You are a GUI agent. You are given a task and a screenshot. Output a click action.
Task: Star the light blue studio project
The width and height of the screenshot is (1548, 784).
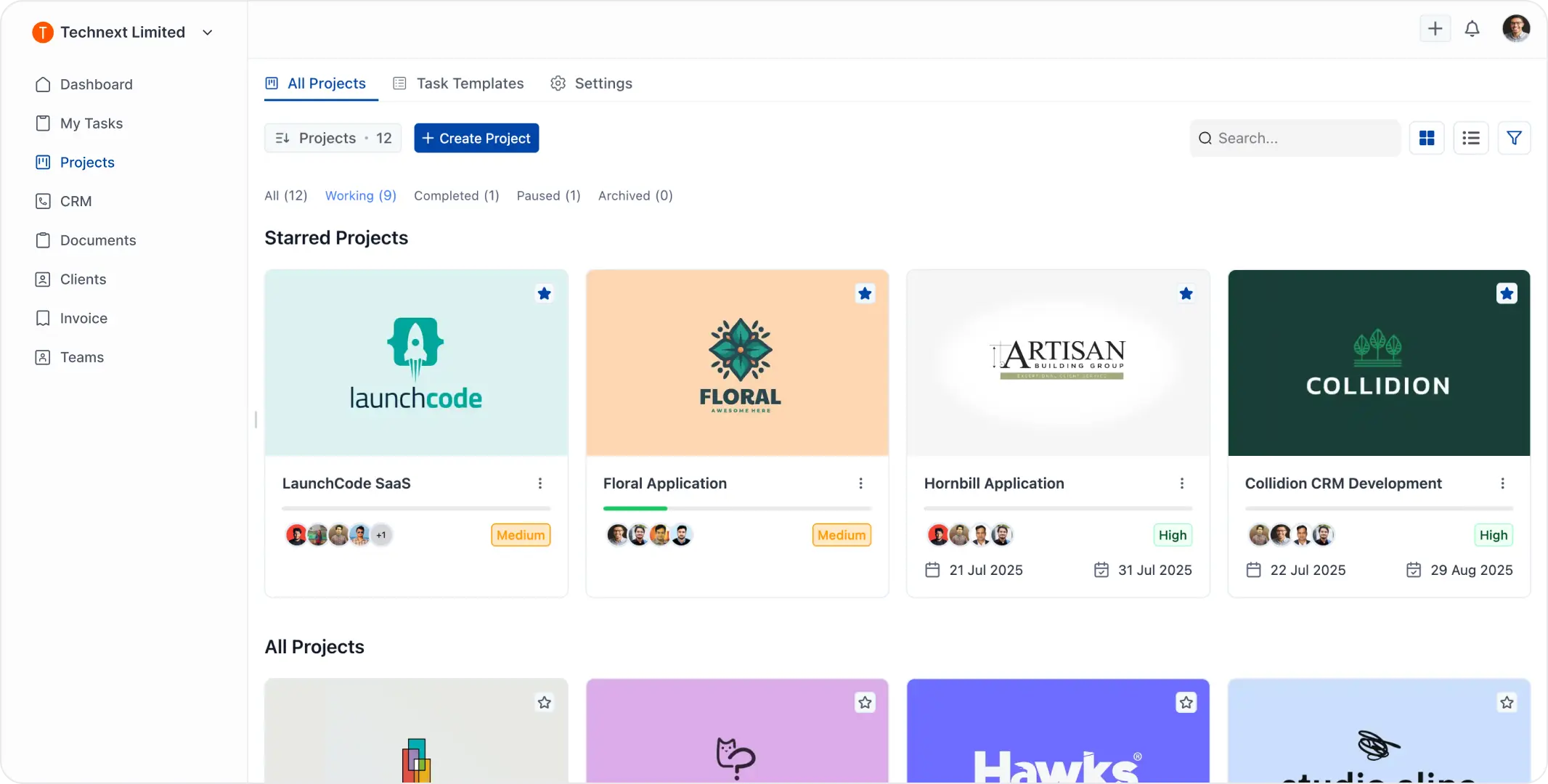click(x=1507, y=702)
